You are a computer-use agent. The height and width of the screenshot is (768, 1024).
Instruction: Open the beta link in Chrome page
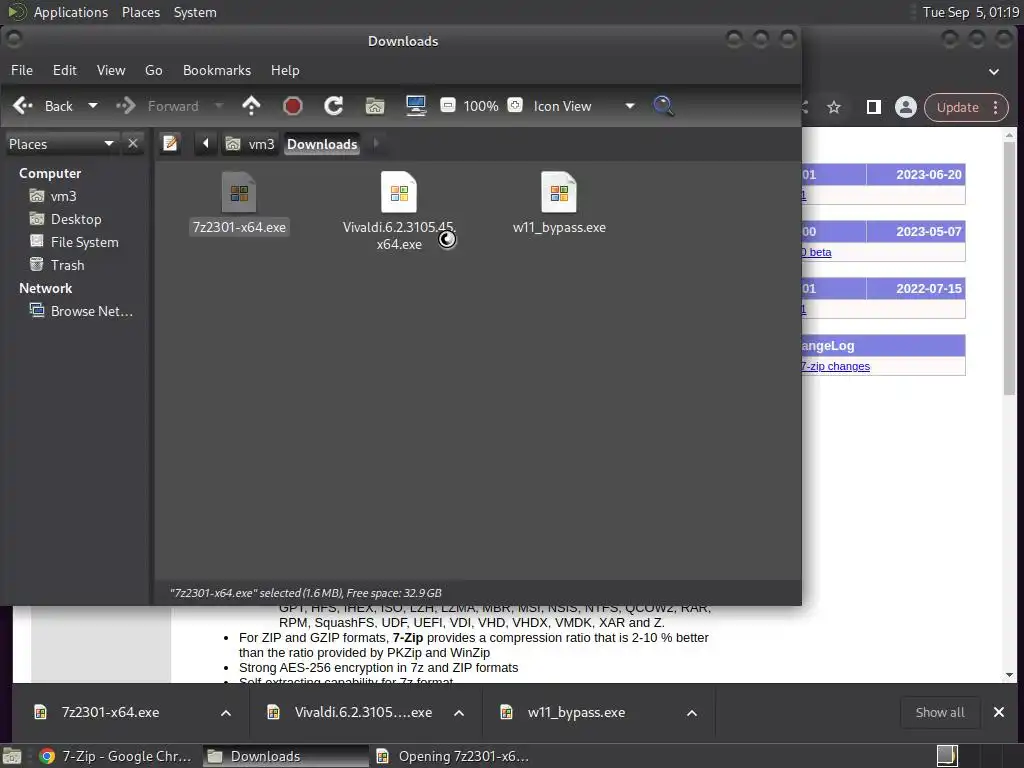pyautogui.click(x=817, y=252)
